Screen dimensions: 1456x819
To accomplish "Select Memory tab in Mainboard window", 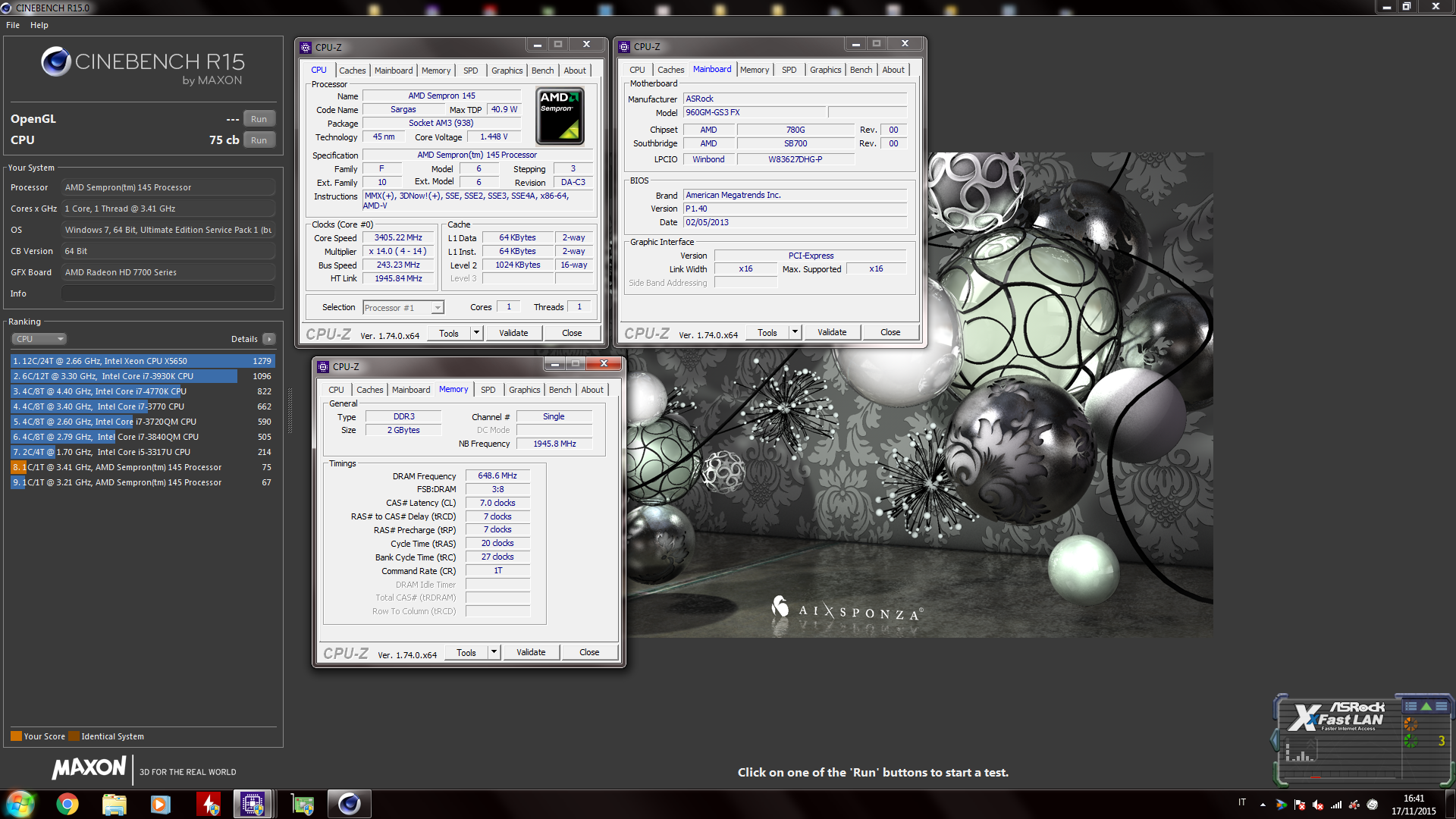I will click(x=755, y=70).
